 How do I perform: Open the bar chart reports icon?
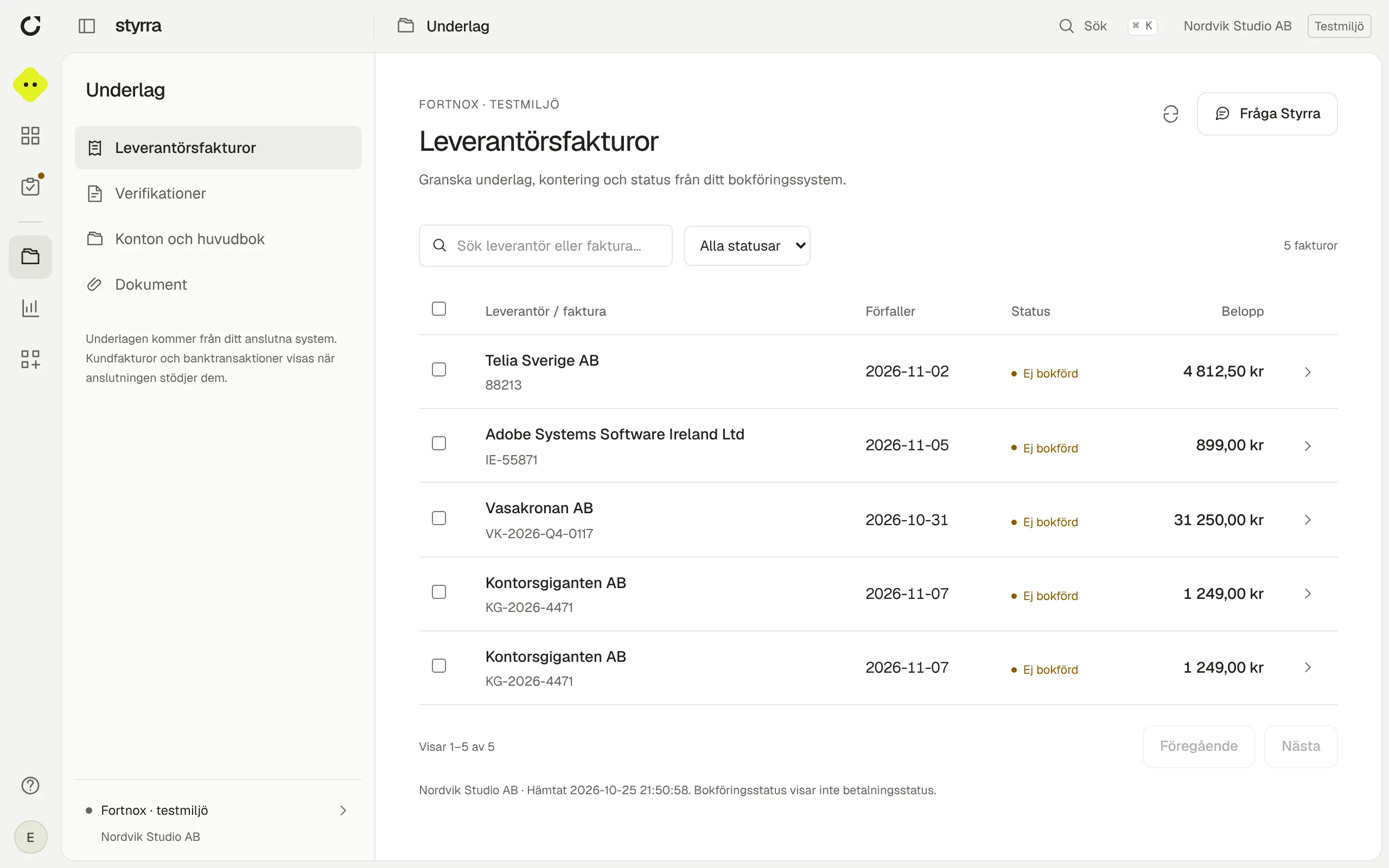point(30,308)
